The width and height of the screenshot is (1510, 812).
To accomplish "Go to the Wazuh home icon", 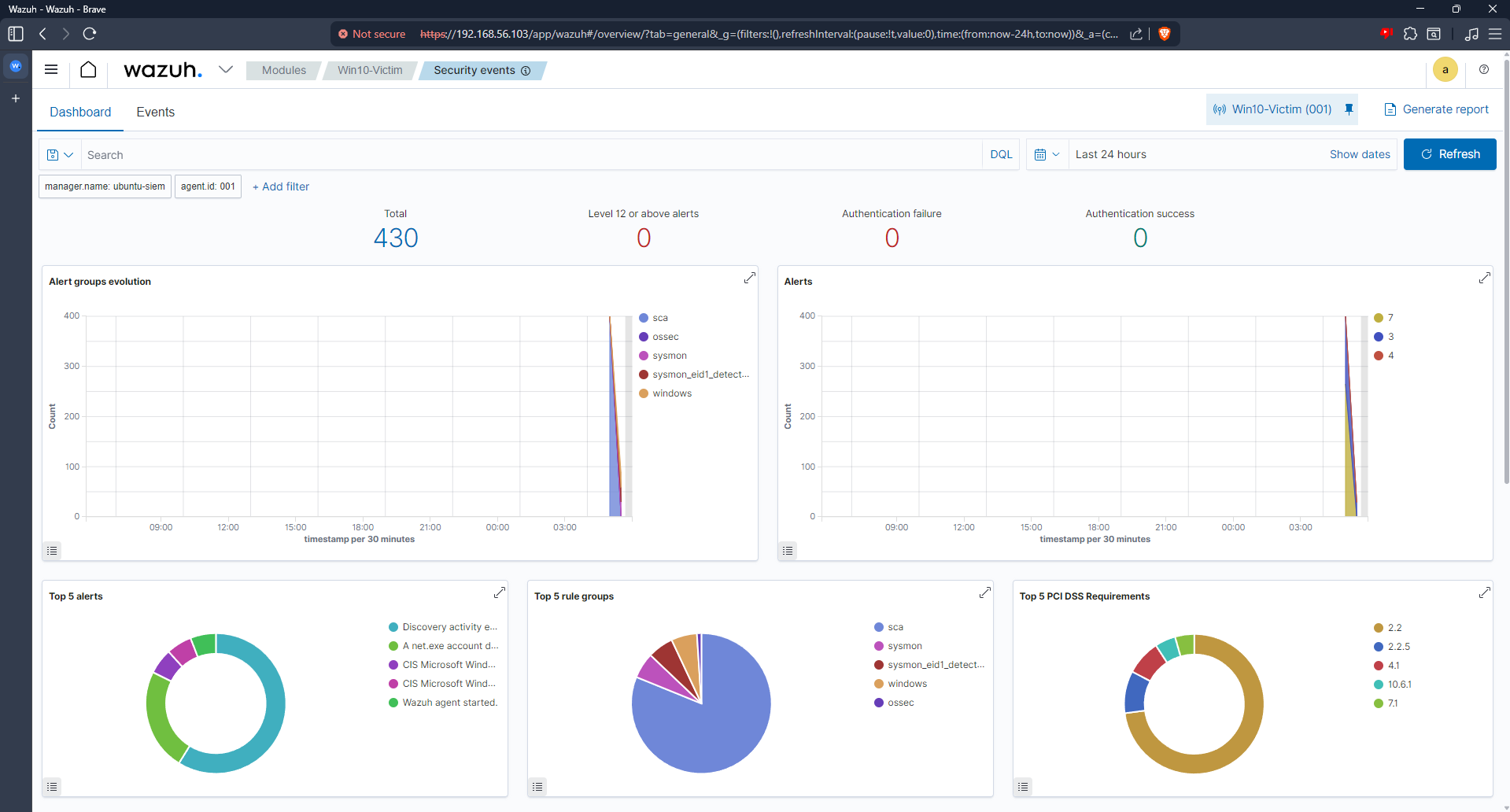I will click(x=88, y=69).
